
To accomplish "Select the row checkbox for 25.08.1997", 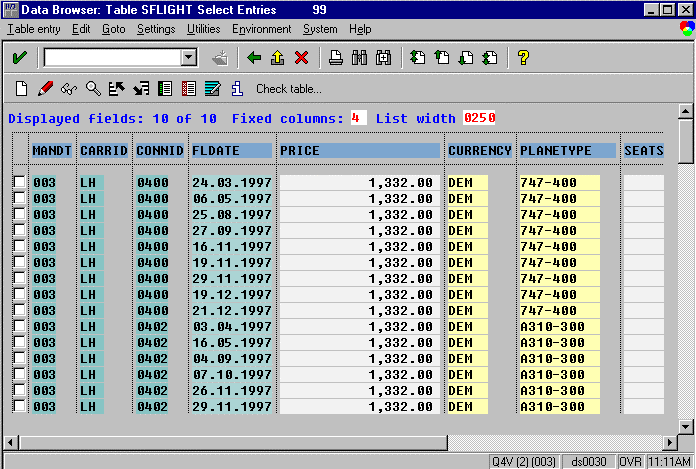I will 19,215.
